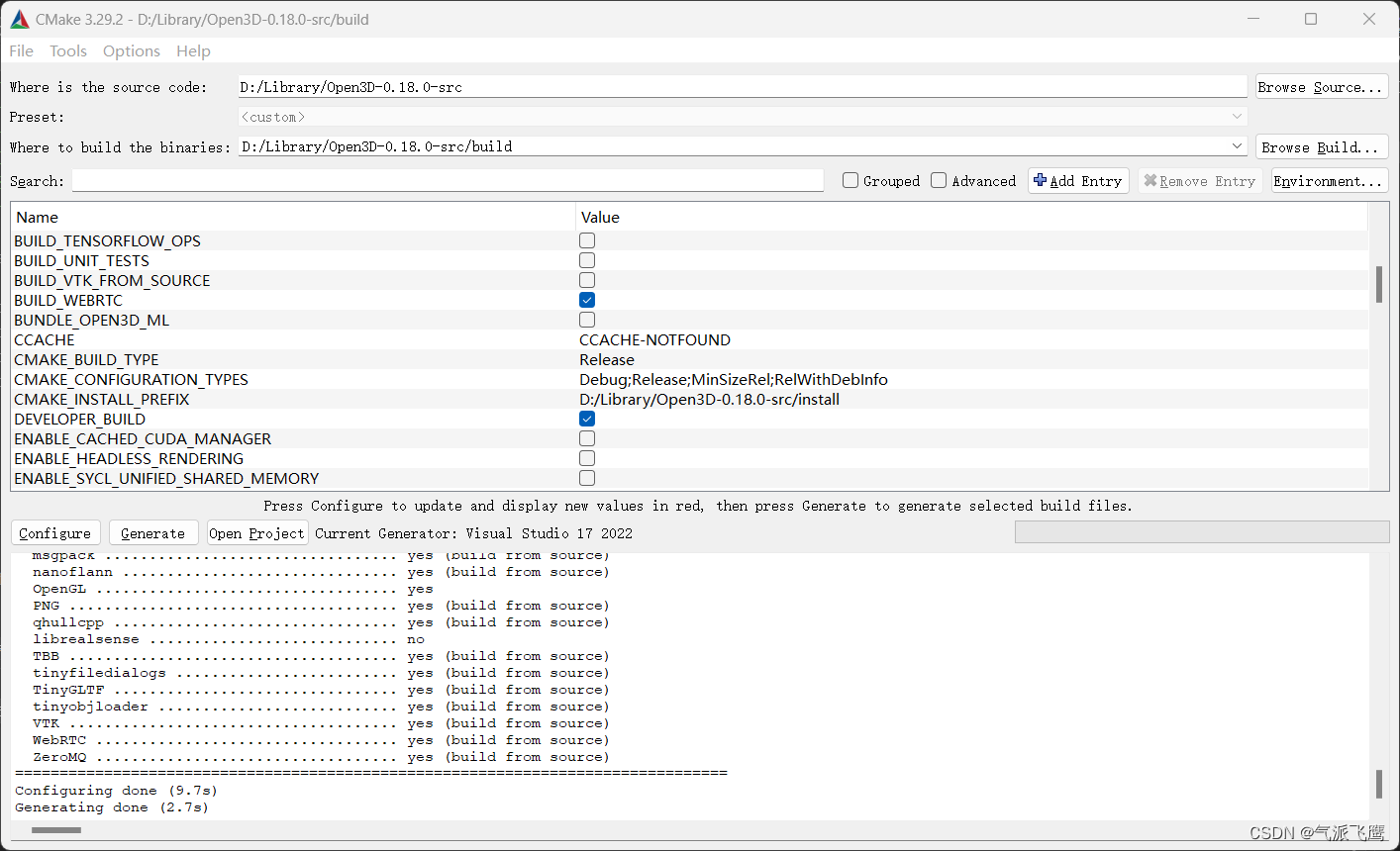Click the OpenGL log line

coord(233,589)
